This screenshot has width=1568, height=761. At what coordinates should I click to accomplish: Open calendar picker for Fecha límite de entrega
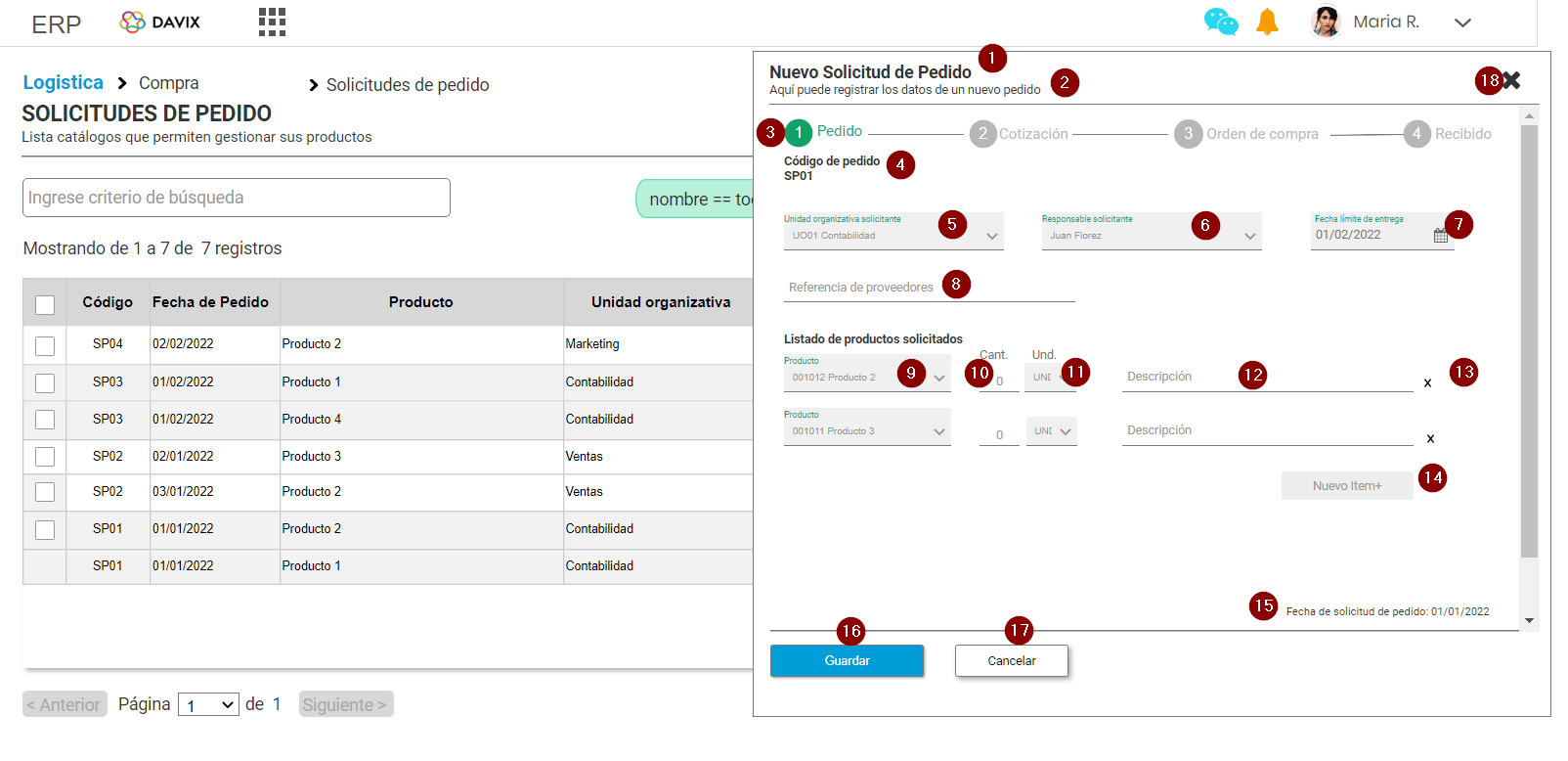(x=1440, y=236)
